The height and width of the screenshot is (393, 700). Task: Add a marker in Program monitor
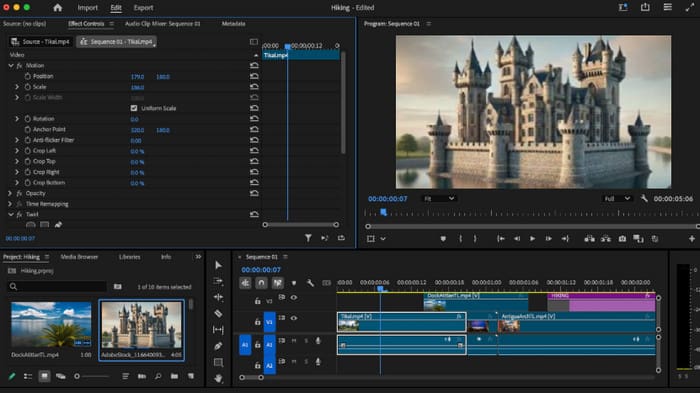pos(443,239)
